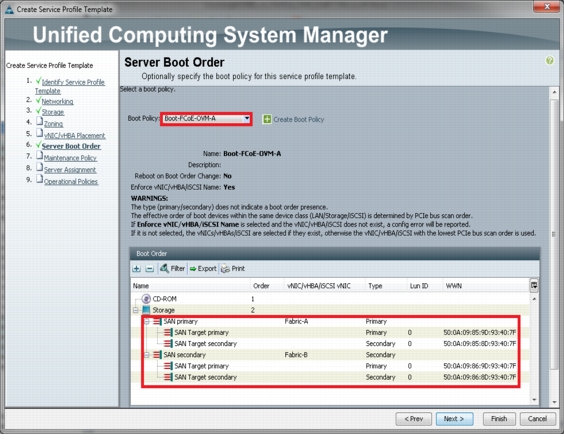Click the SAN primary icon

coord(157,321)
